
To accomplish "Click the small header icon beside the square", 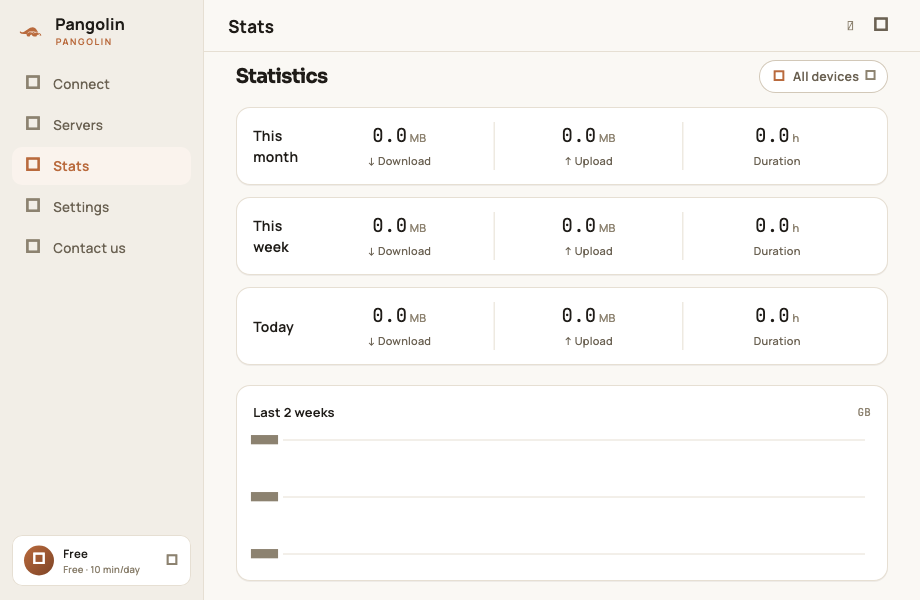I will 850,26.
